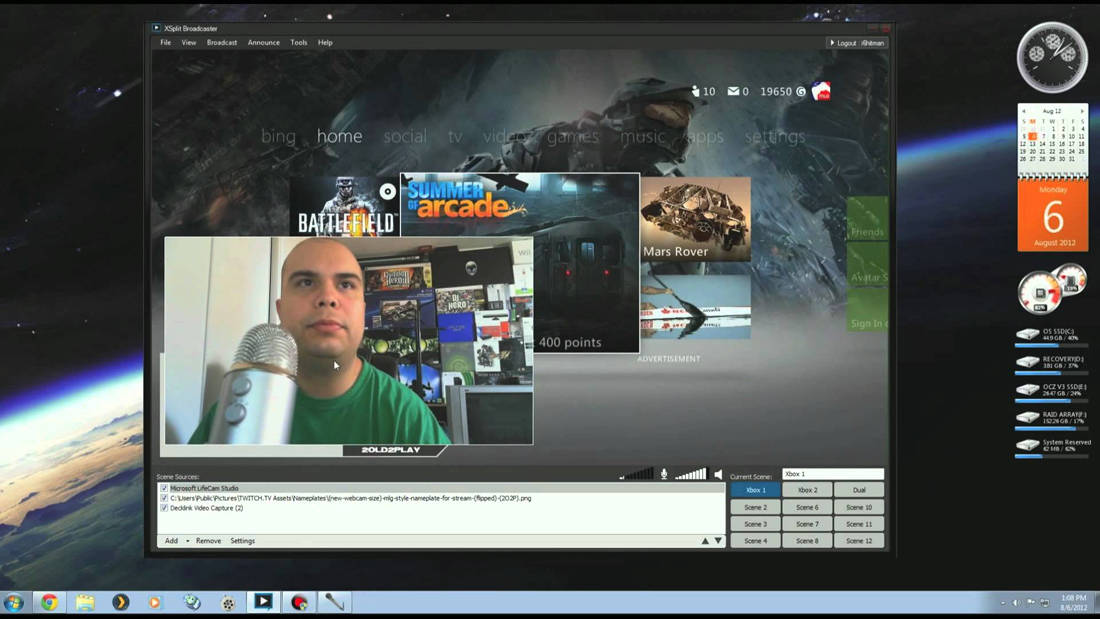Click the Xbox messages envelope icon

coord(733,91)
